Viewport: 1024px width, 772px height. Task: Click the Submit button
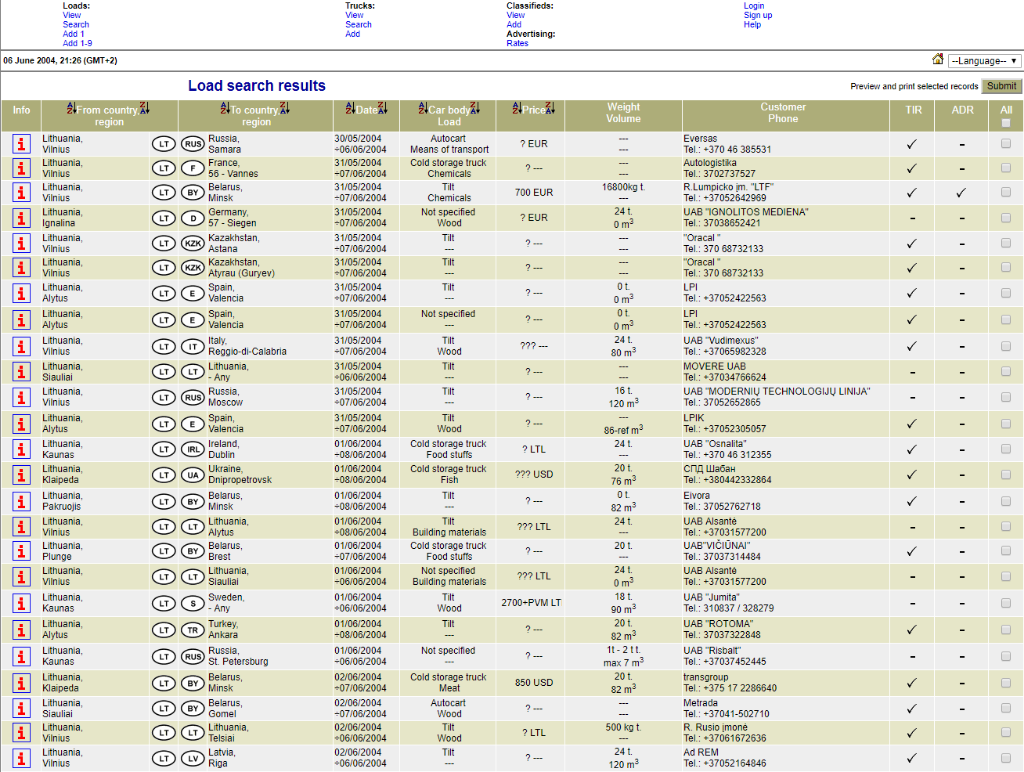[1001, 86]
